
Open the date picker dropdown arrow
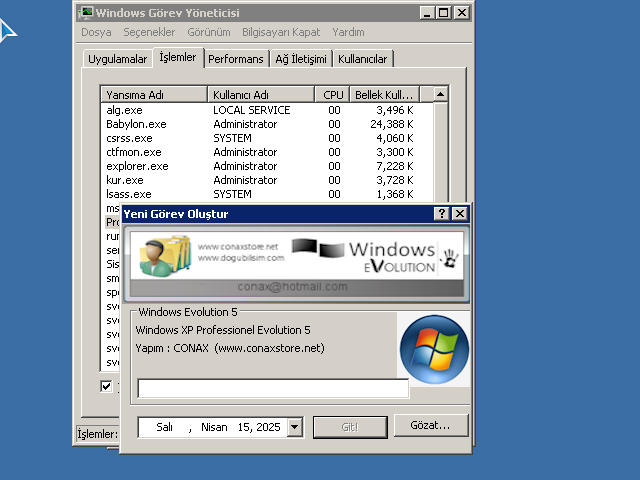(x=295, y=427)
